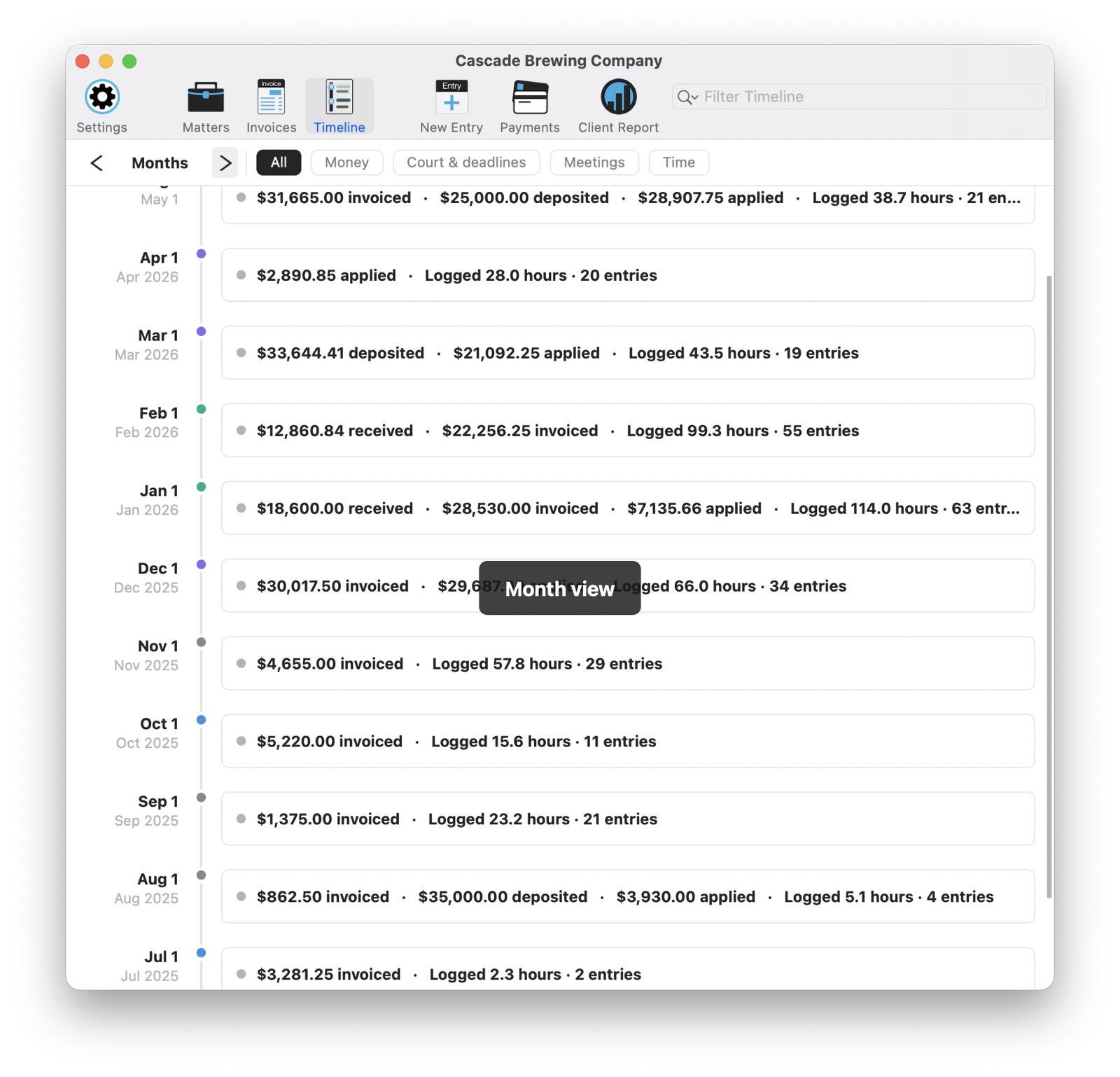Select the Money filter pill

[x=346, y=162]
